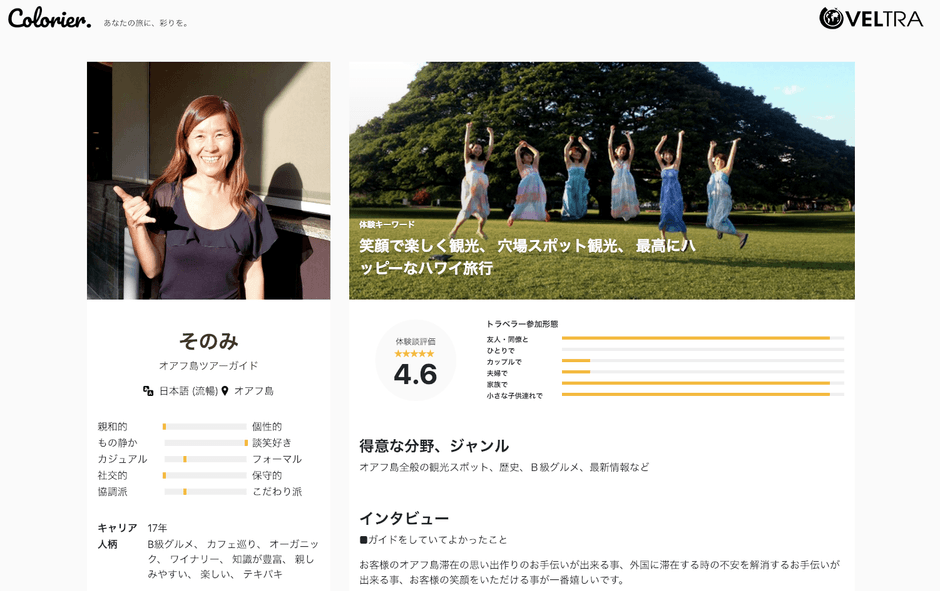Click the 親和的–個性的 slider marker
The width and height of the screenshot is (940, 591).
pyautogui.click(x=164, y=426)
